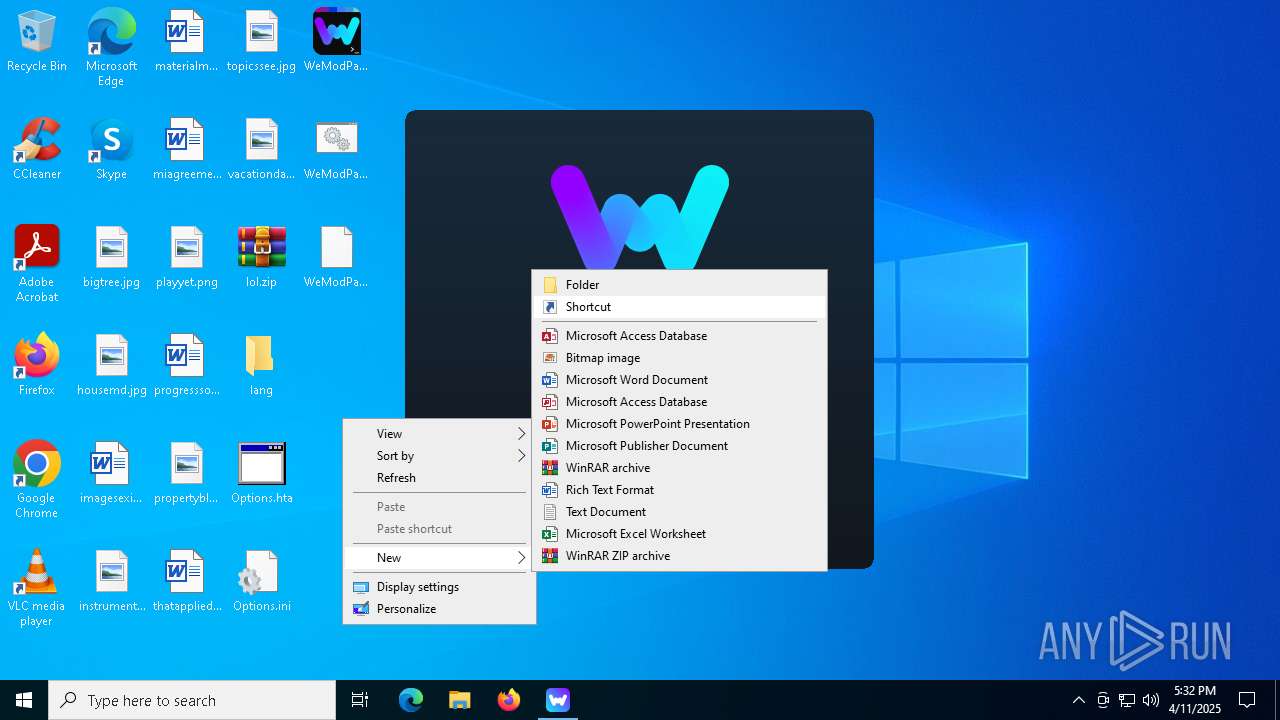1280x720 pixels.
Task: Open the Windows Start menu
Action: 24,700
